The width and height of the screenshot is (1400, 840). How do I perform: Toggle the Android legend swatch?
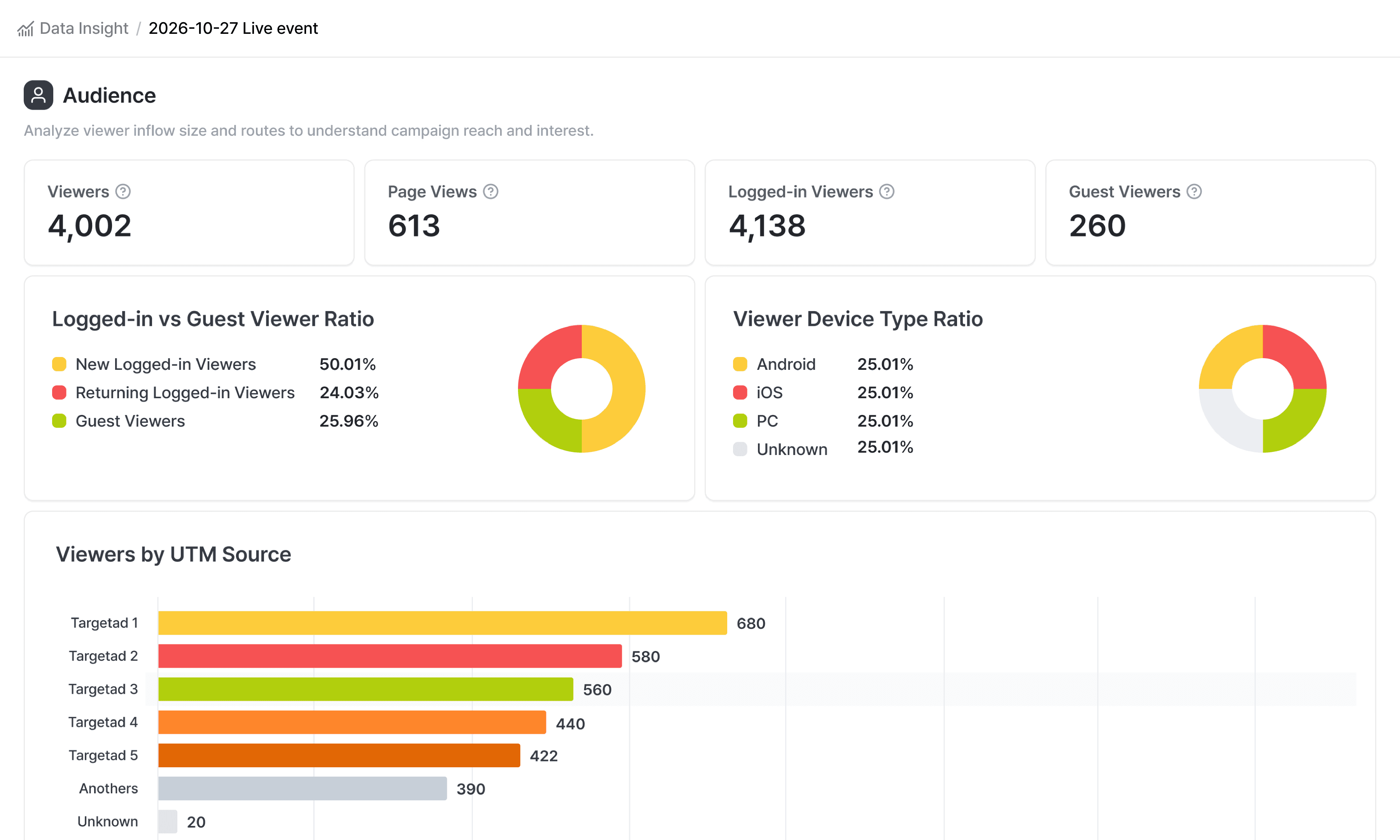(740, 364)
